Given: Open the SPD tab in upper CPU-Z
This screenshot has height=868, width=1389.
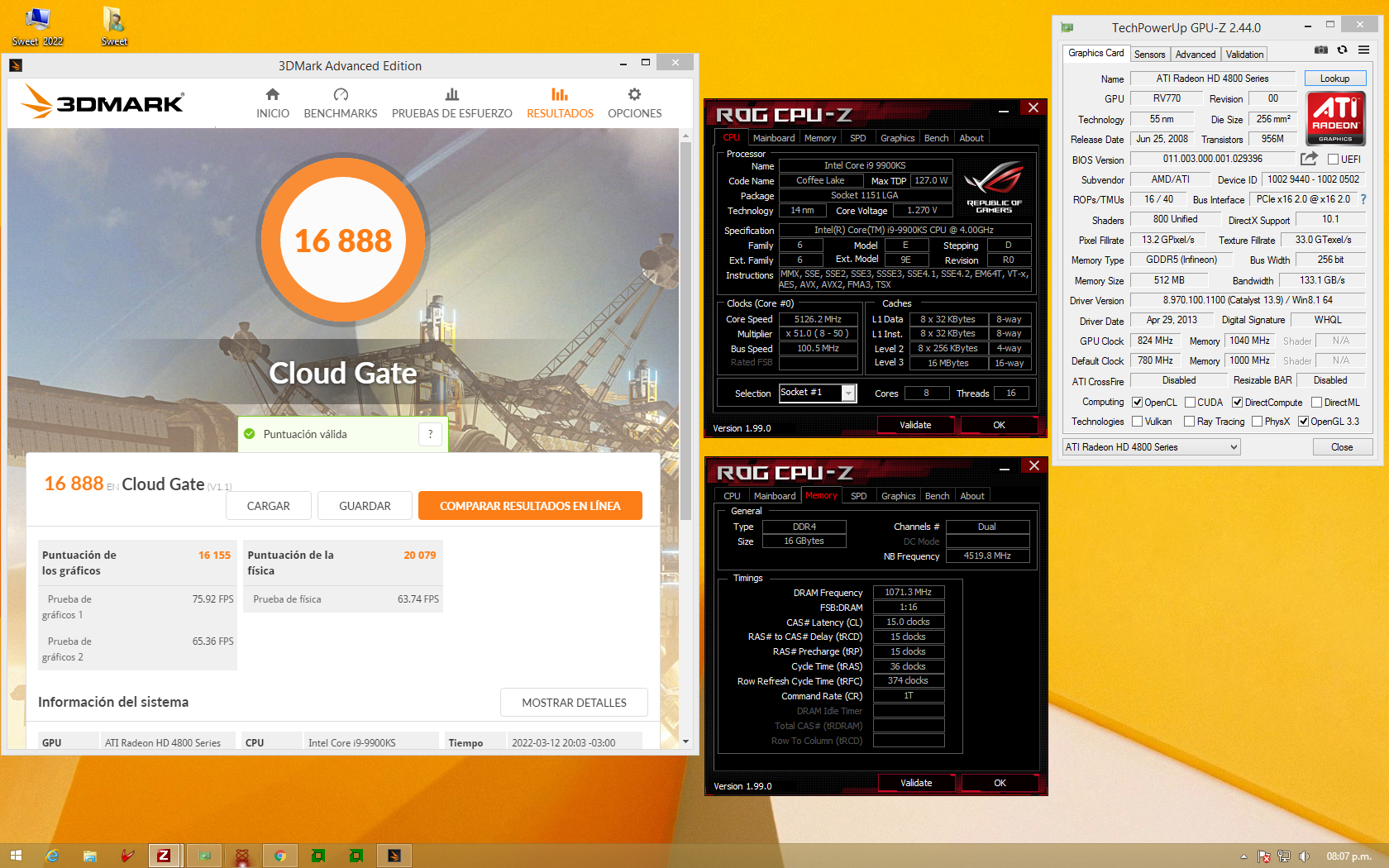Looking at the screenshot, I should (x=858, y=138).
